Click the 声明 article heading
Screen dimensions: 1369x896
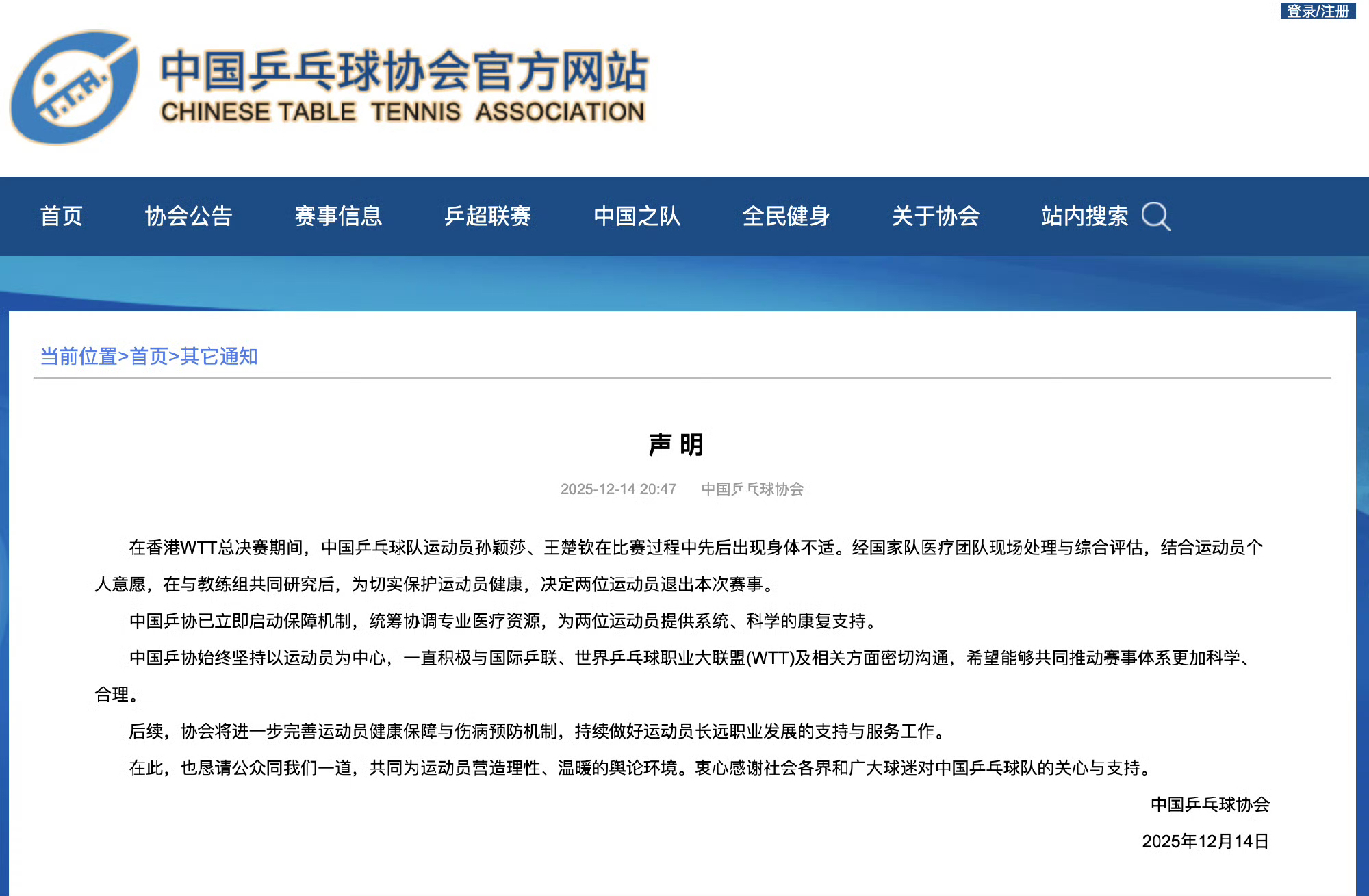click(676, 445)
